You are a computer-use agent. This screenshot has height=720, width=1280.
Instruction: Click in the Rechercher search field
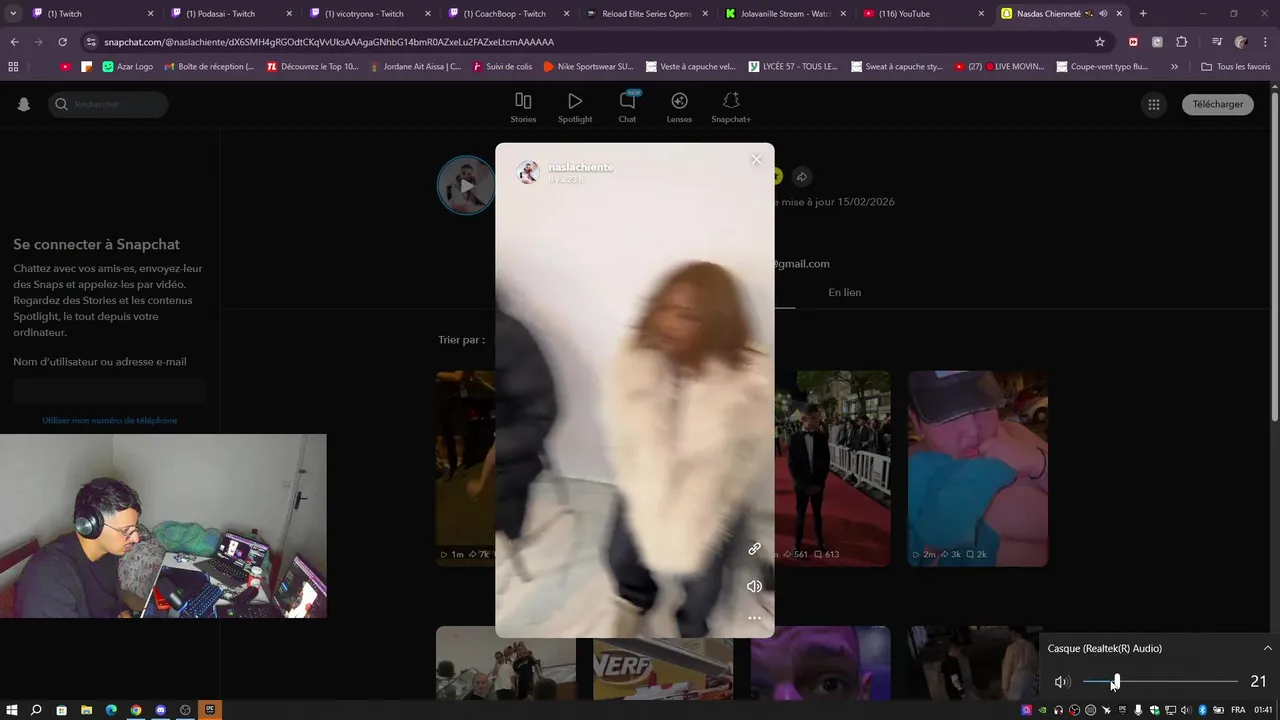pos(108,104)
